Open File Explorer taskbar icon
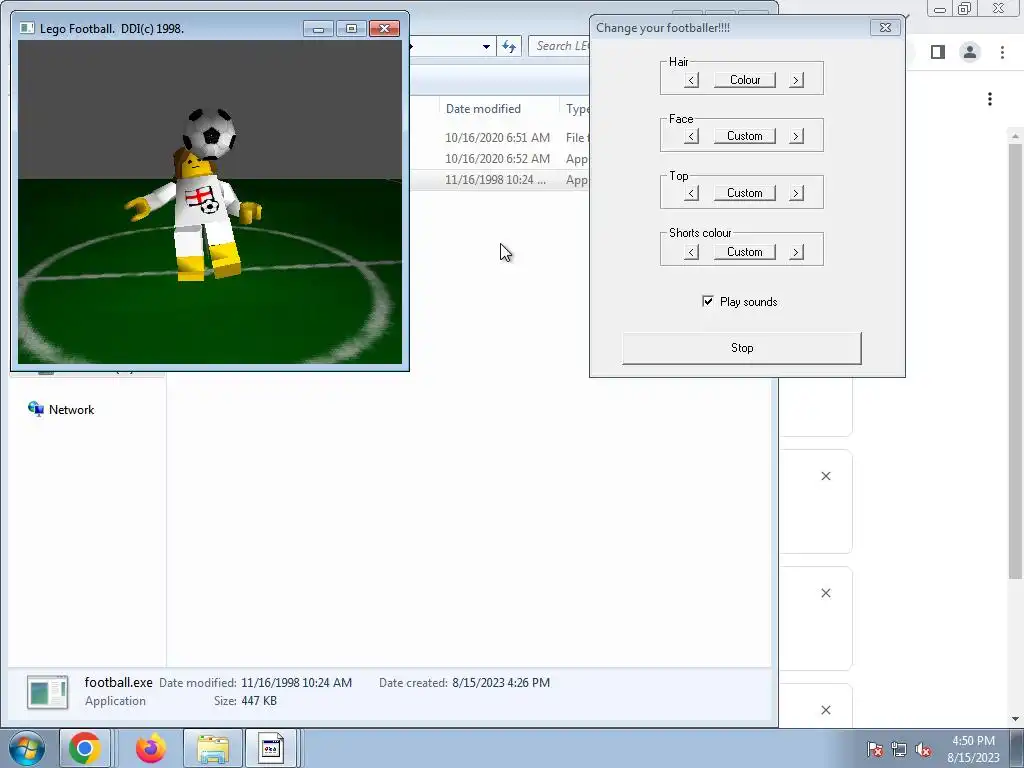Image resolution: width=1024 pixels, height=768 pixels. point(213,748)
